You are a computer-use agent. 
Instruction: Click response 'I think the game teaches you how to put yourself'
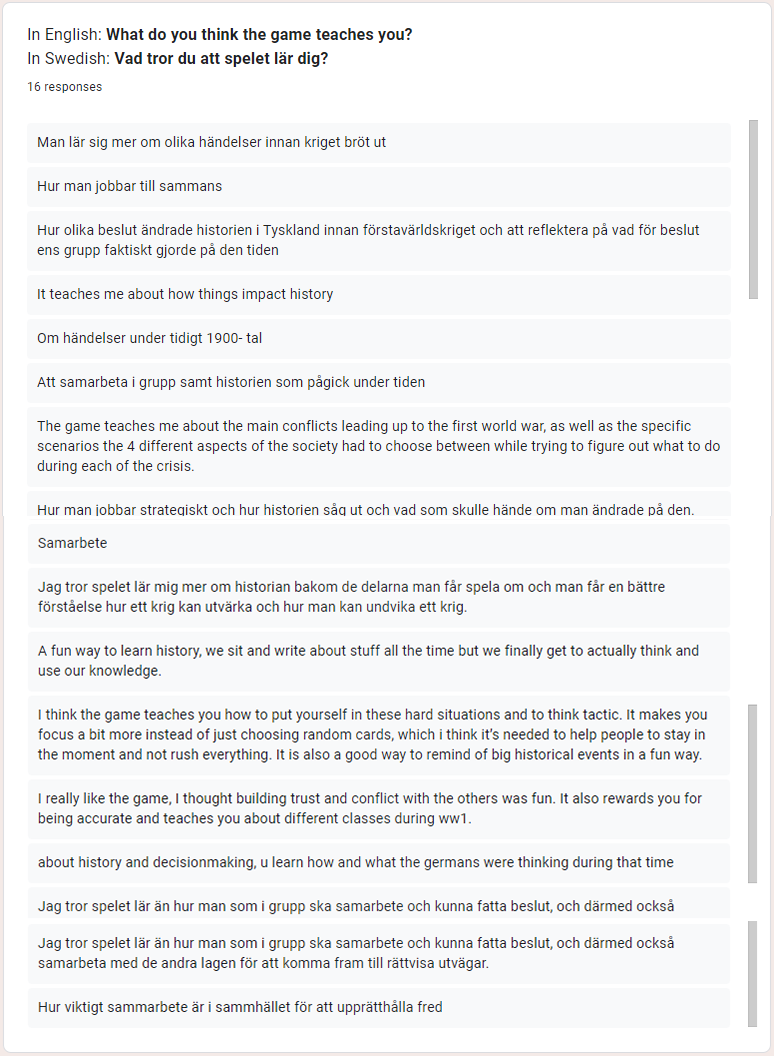click(379, 735)
